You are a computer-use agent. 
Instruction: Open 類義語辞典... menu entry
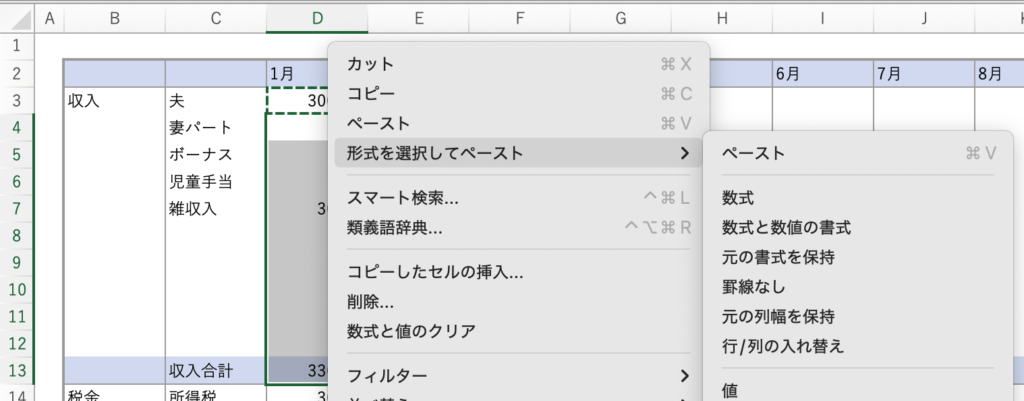(394, 227)
